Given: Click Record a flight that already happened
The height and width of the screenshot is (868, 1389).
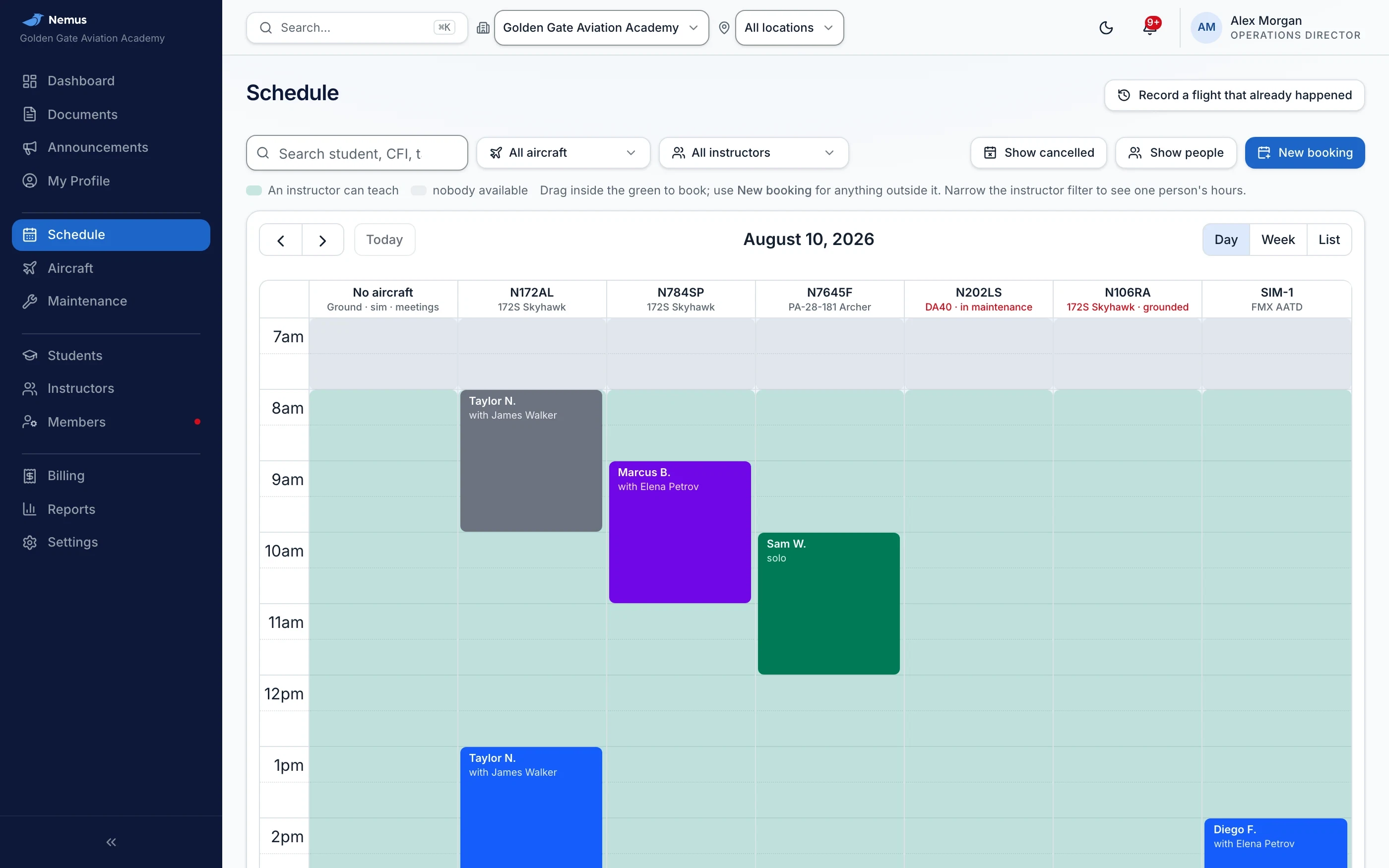Looking at the screenshot, I should click(1234, 95).
